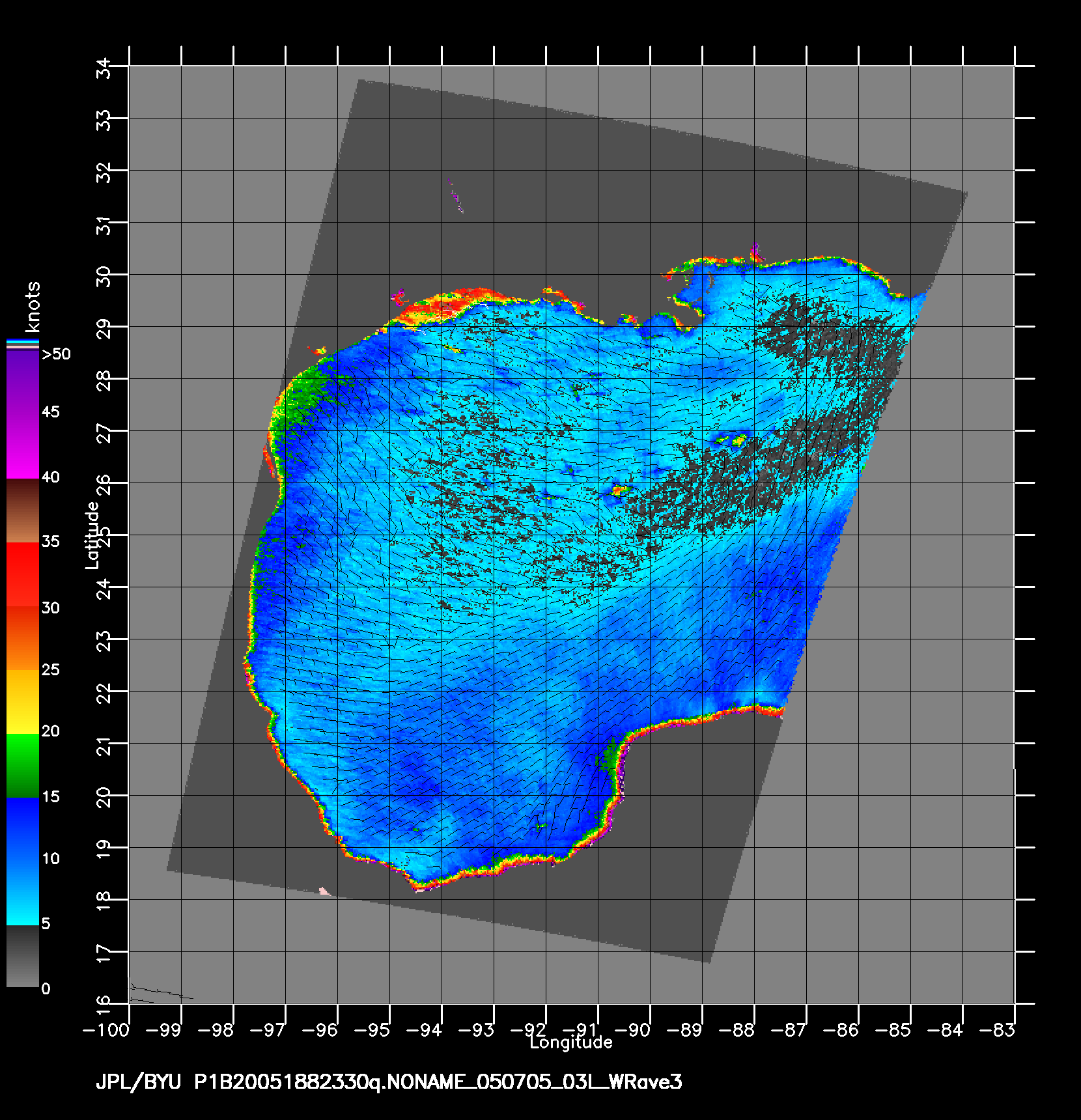Screen dimensions: 1081x1120
Task: Click the '23' latitude tick label
Action: pos(104,640)
